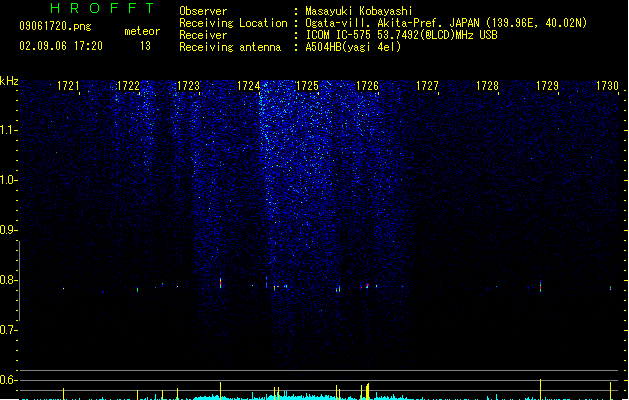Click the 1722 time marker
Viewport: 629px width, 400px height.
128,86
